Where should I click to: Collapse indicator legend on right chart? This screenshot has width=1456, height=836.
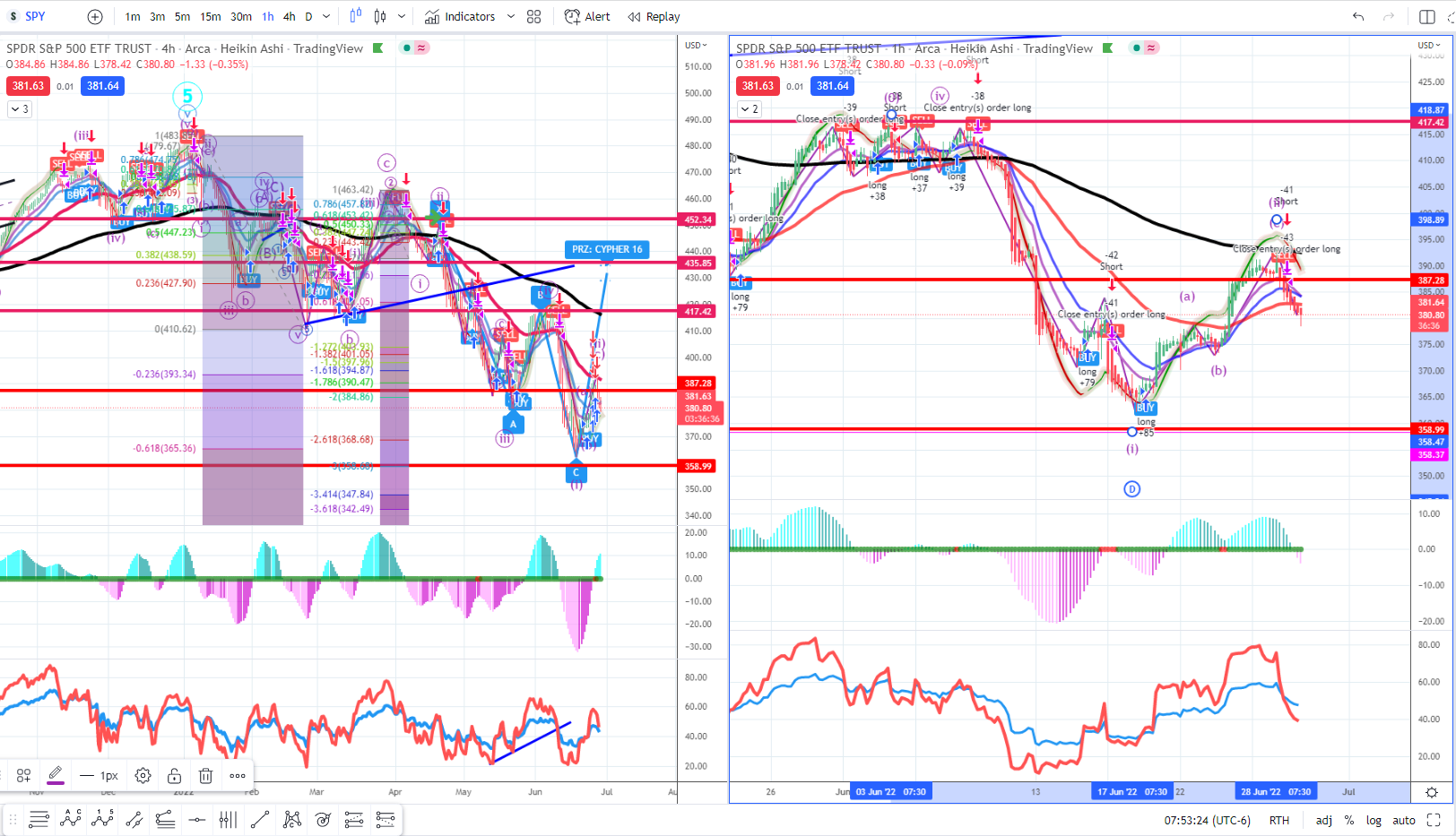click(x=750, y=108)
